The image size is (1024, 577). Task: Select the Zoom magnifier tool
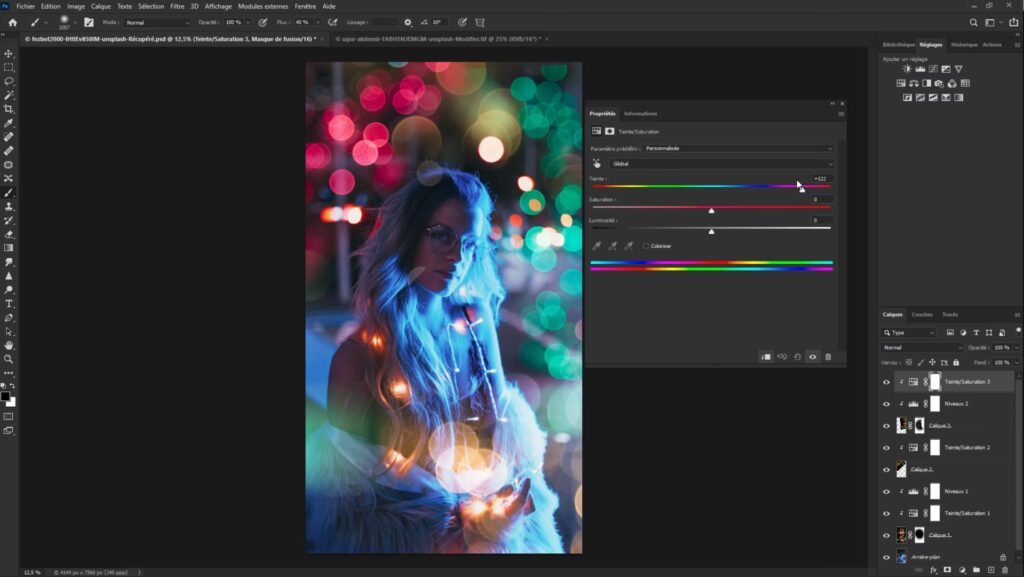[9, 358]
